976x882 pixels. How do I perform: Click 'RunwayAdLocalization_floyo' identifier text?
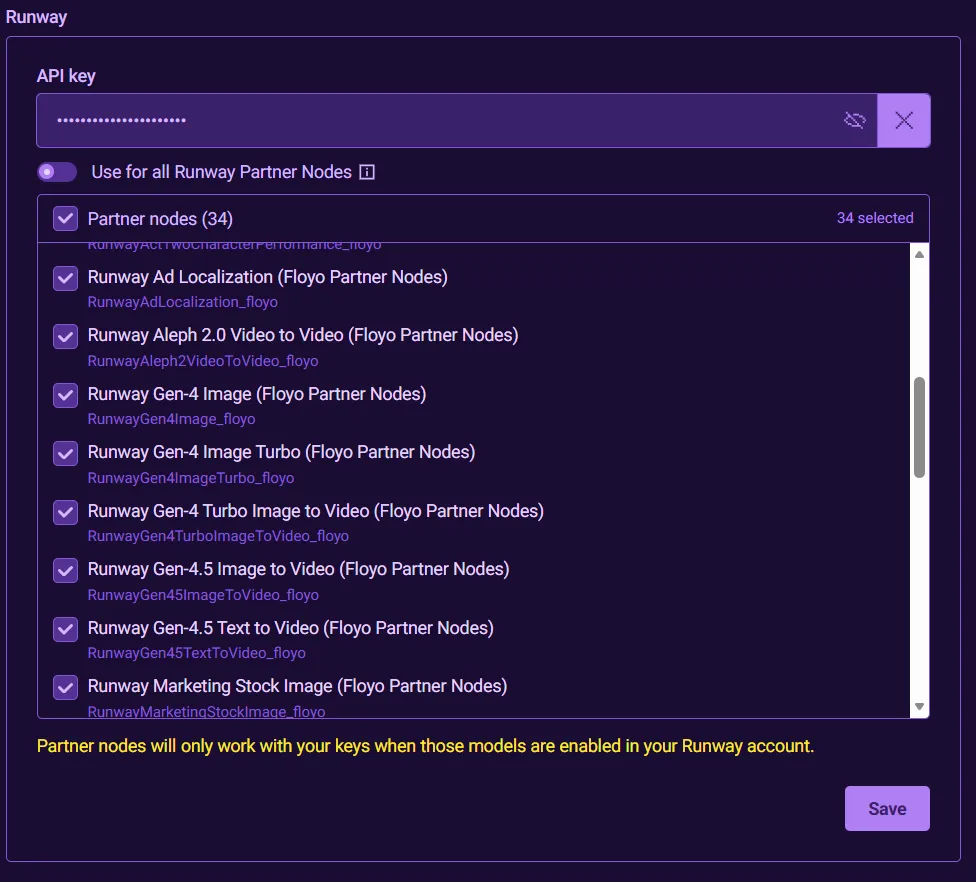[182, 303]
